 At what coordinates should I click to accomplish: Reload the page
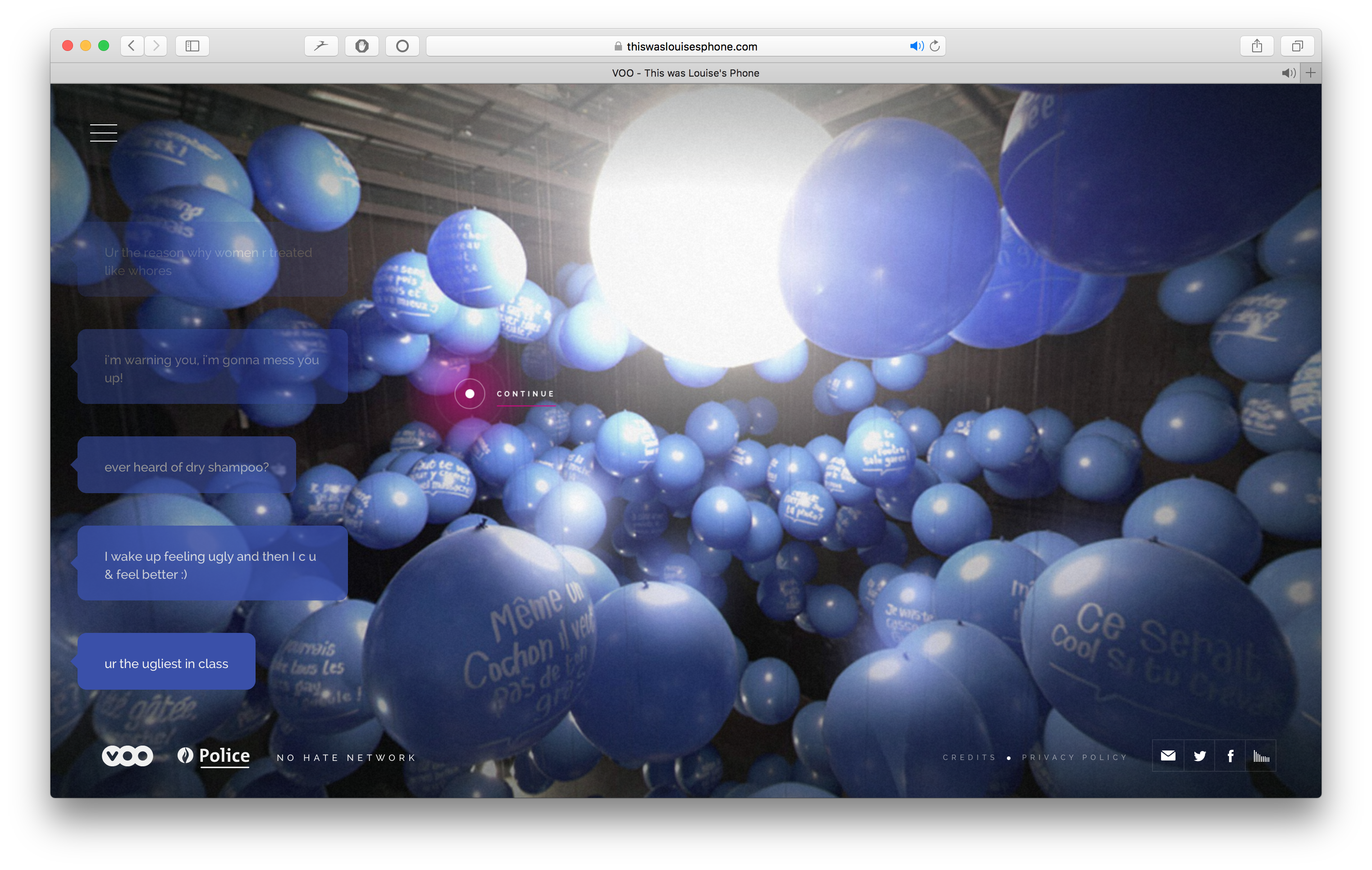coord(935,46)
